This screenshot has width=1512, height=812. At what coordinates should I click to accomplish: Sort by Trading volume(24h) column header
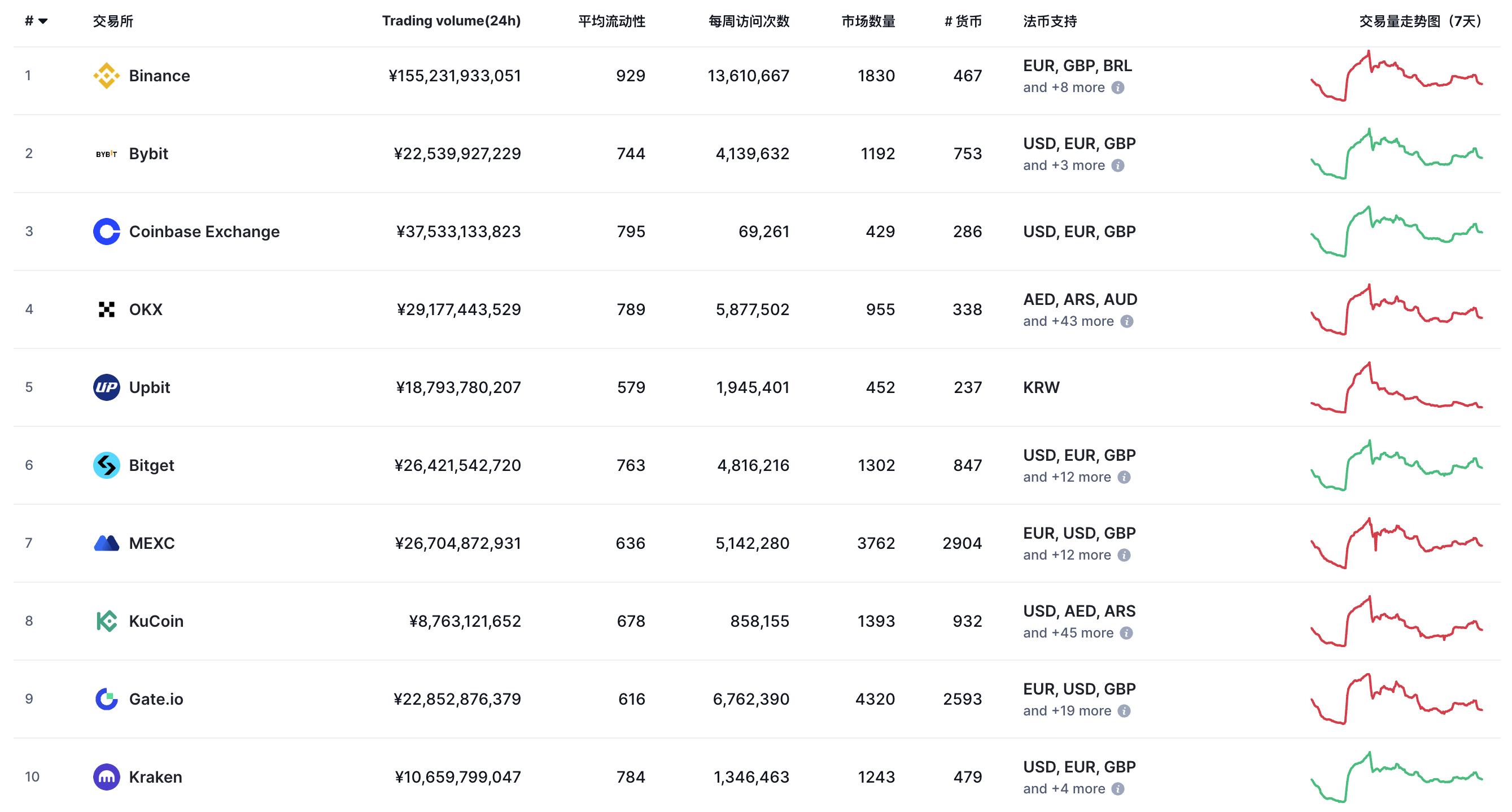(451, 21)
